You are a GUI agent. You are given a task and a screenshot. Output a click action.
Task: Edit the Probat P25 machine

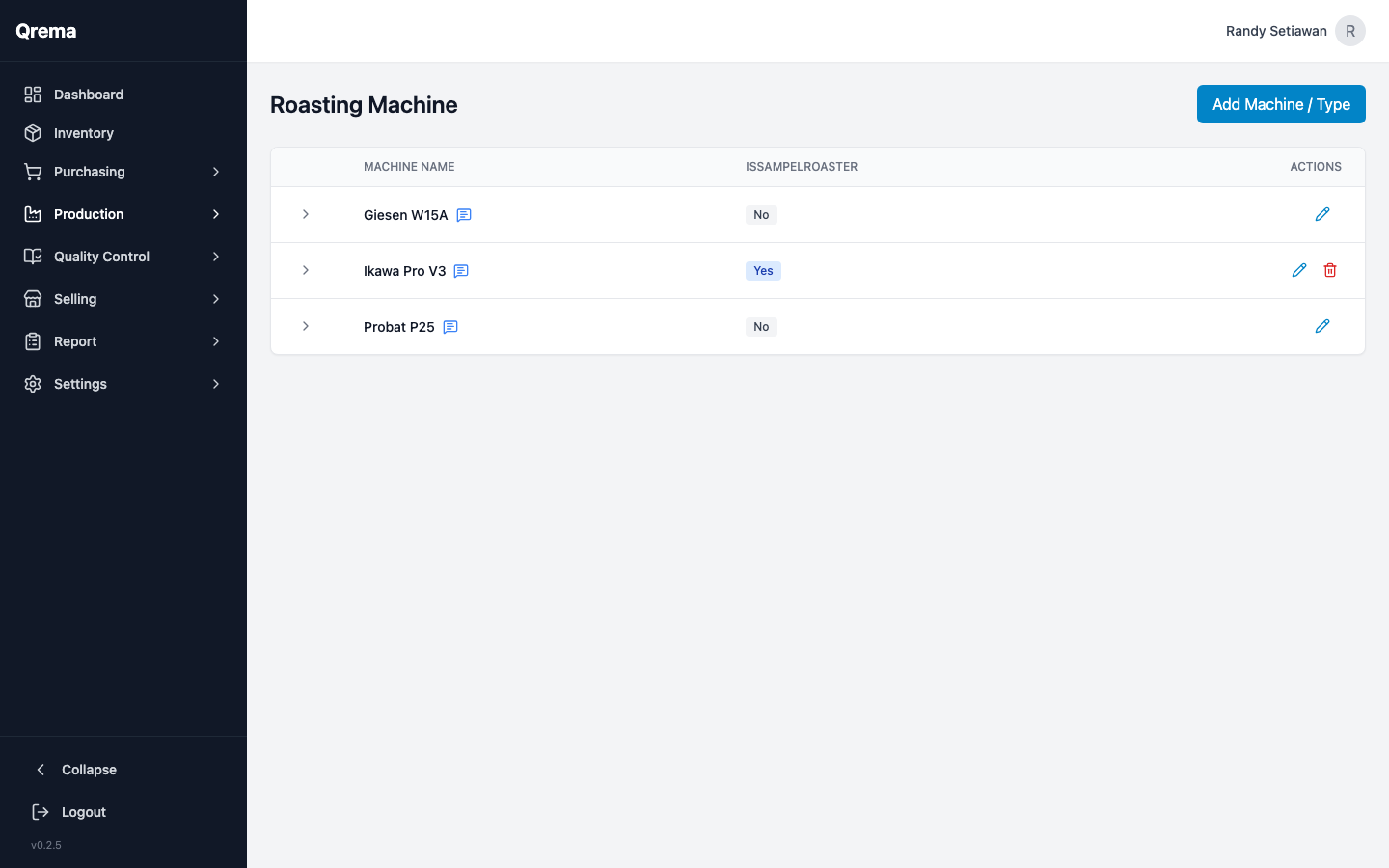(x=1322, y=326)
